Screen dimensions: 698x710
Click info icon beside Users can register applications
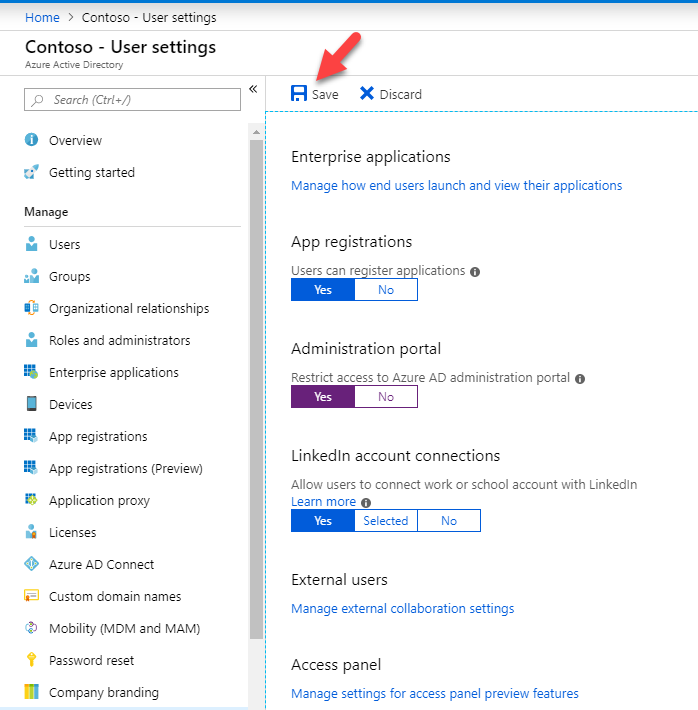coord(475,272)
